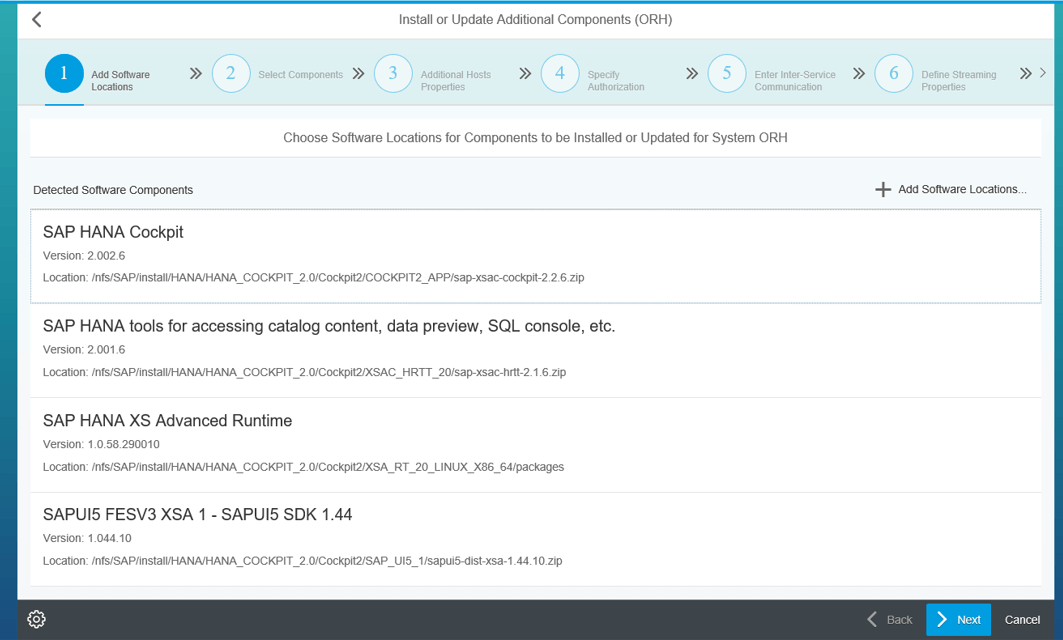Open Enter Inter-Service Communication step label
The width and height of the screenshot is (1063, 640).
(795, 81)
